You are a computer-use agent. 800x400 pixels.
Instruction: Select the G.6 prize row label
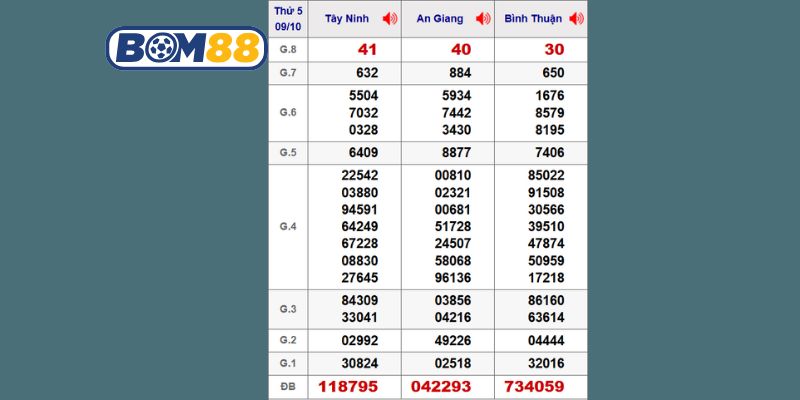click(x=288, y=113)
